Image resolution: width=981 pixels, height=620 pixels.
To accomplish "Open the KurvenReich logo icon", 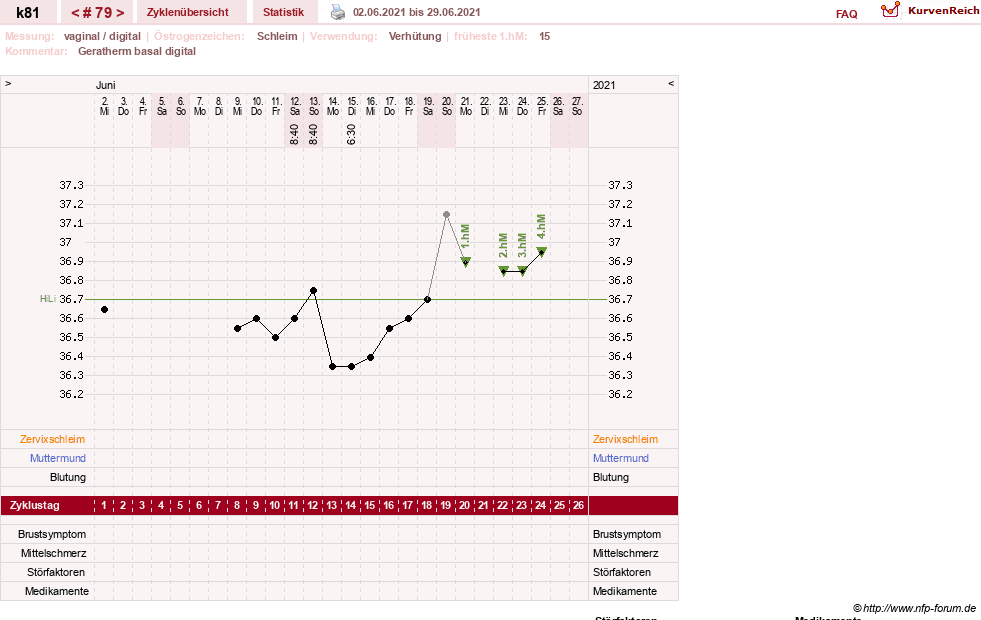I will coord(890,10).
